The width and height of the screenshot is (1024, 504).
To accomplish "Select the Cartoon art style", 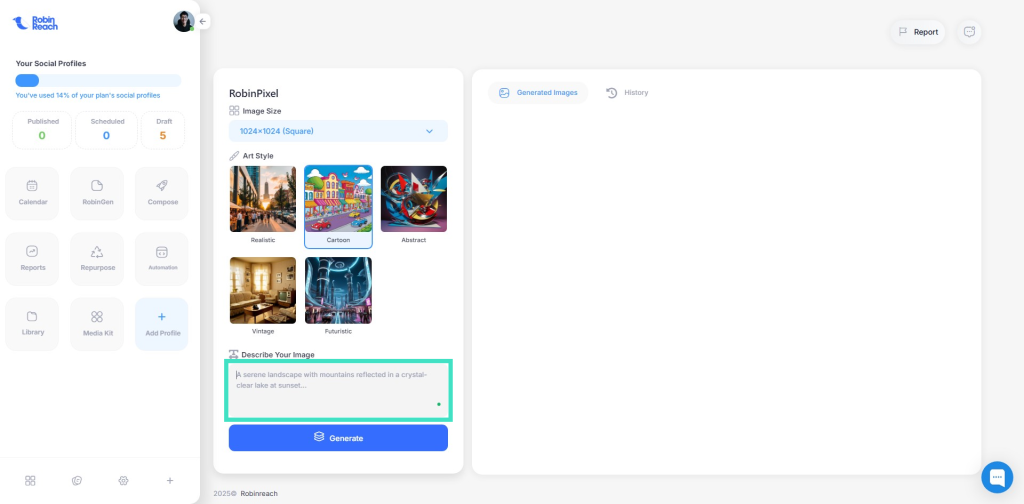I will coord(338,206).
